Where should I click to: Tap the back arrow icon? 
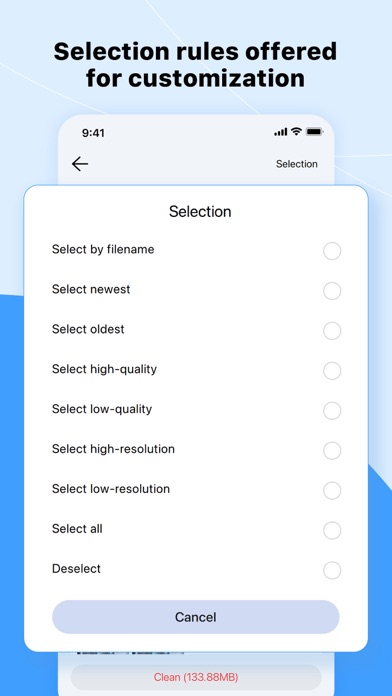(80, 164)
